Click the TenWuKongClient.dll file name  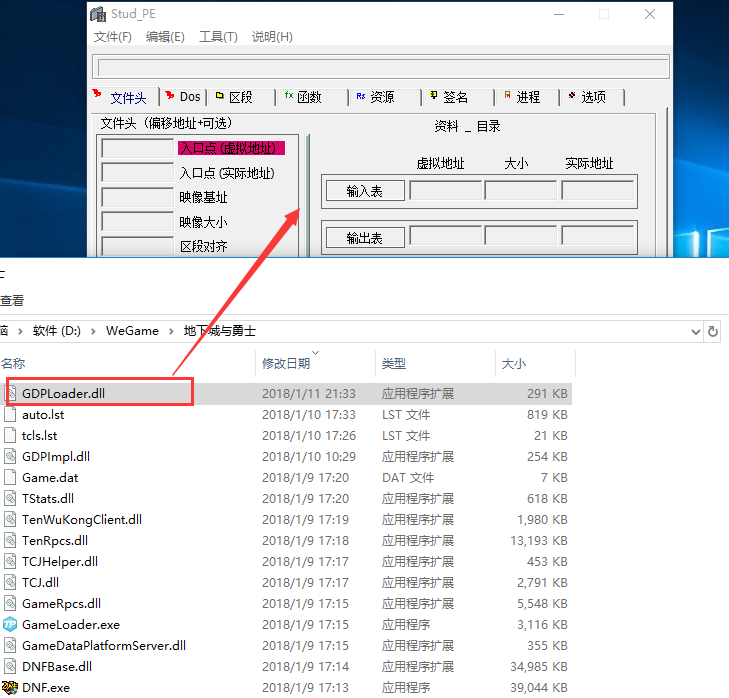(82, 519)
